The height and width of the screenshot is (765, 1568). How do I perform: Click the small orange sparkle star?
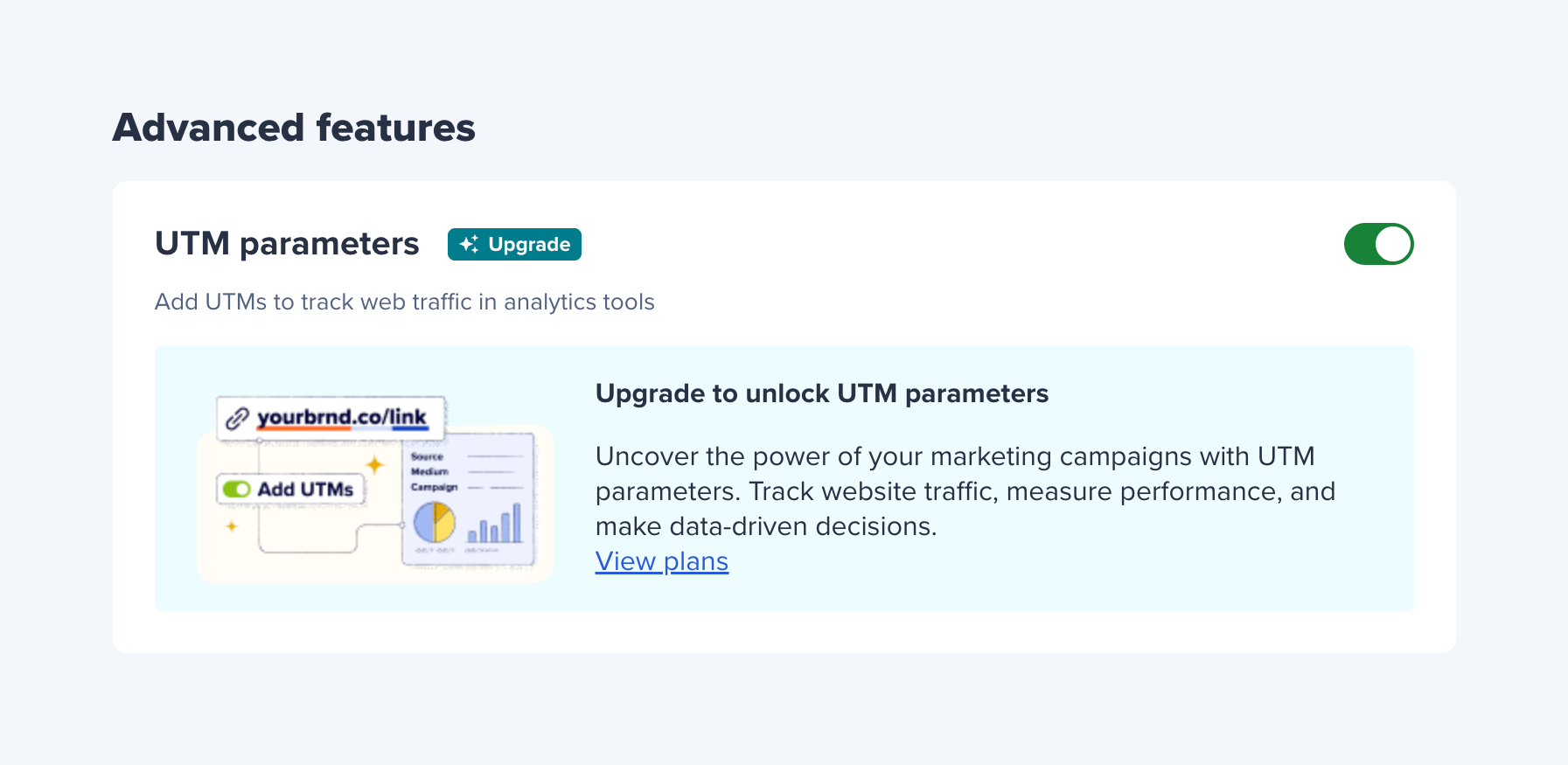[232, 526]
